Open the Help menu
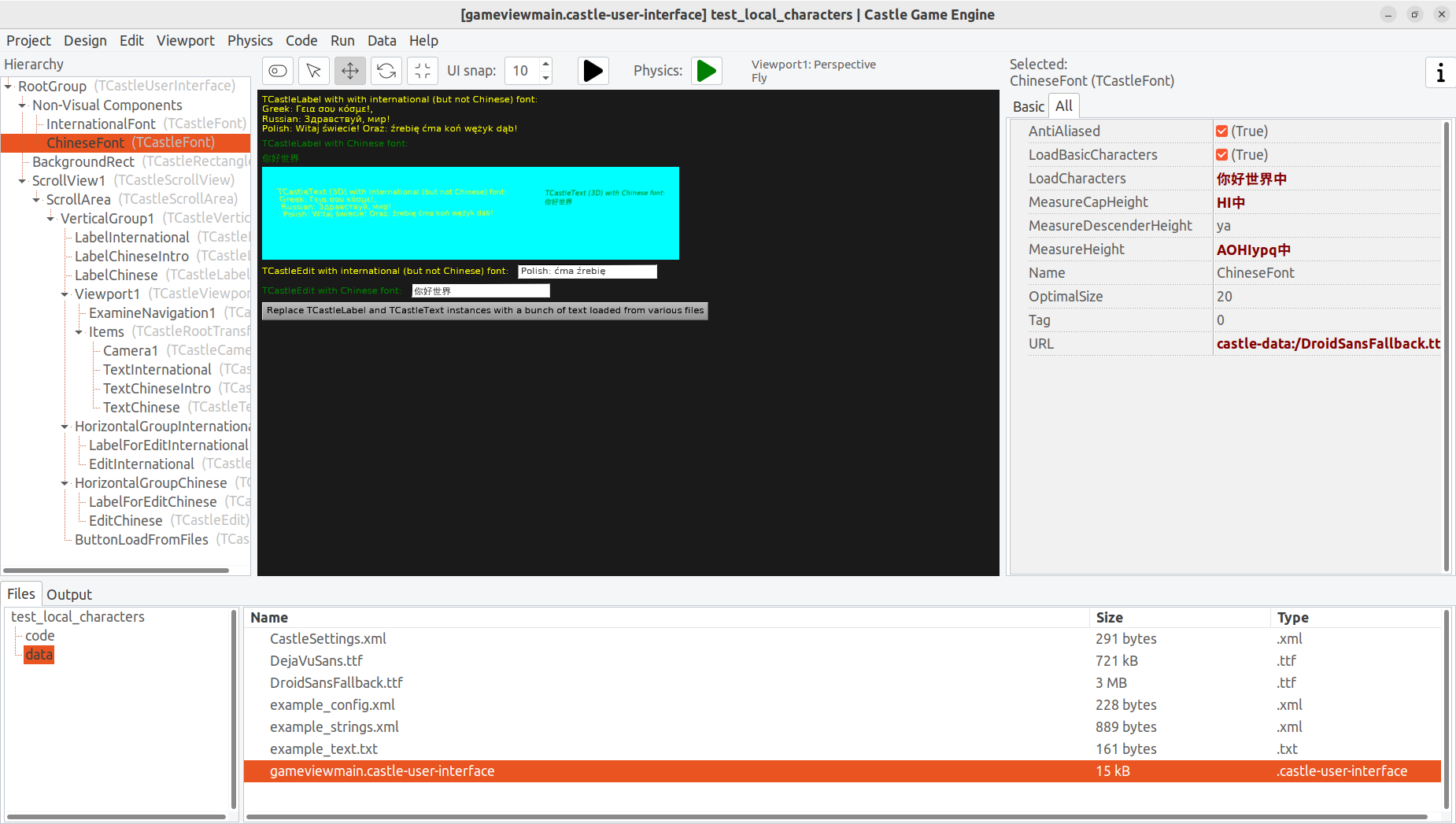Image resolution: width=1456 pixels, height=824 pixels. (x=423, y=40)
